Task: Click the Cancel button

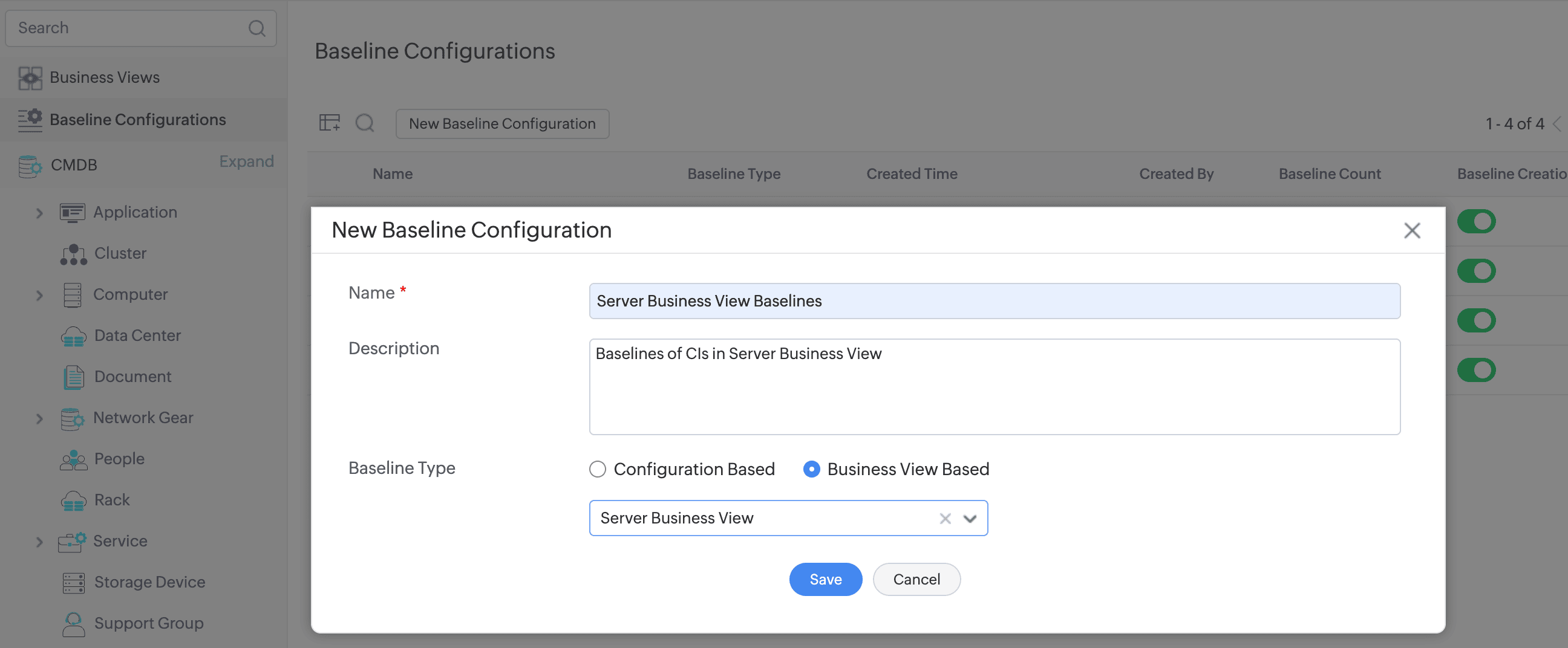Action: click(915, 579)
